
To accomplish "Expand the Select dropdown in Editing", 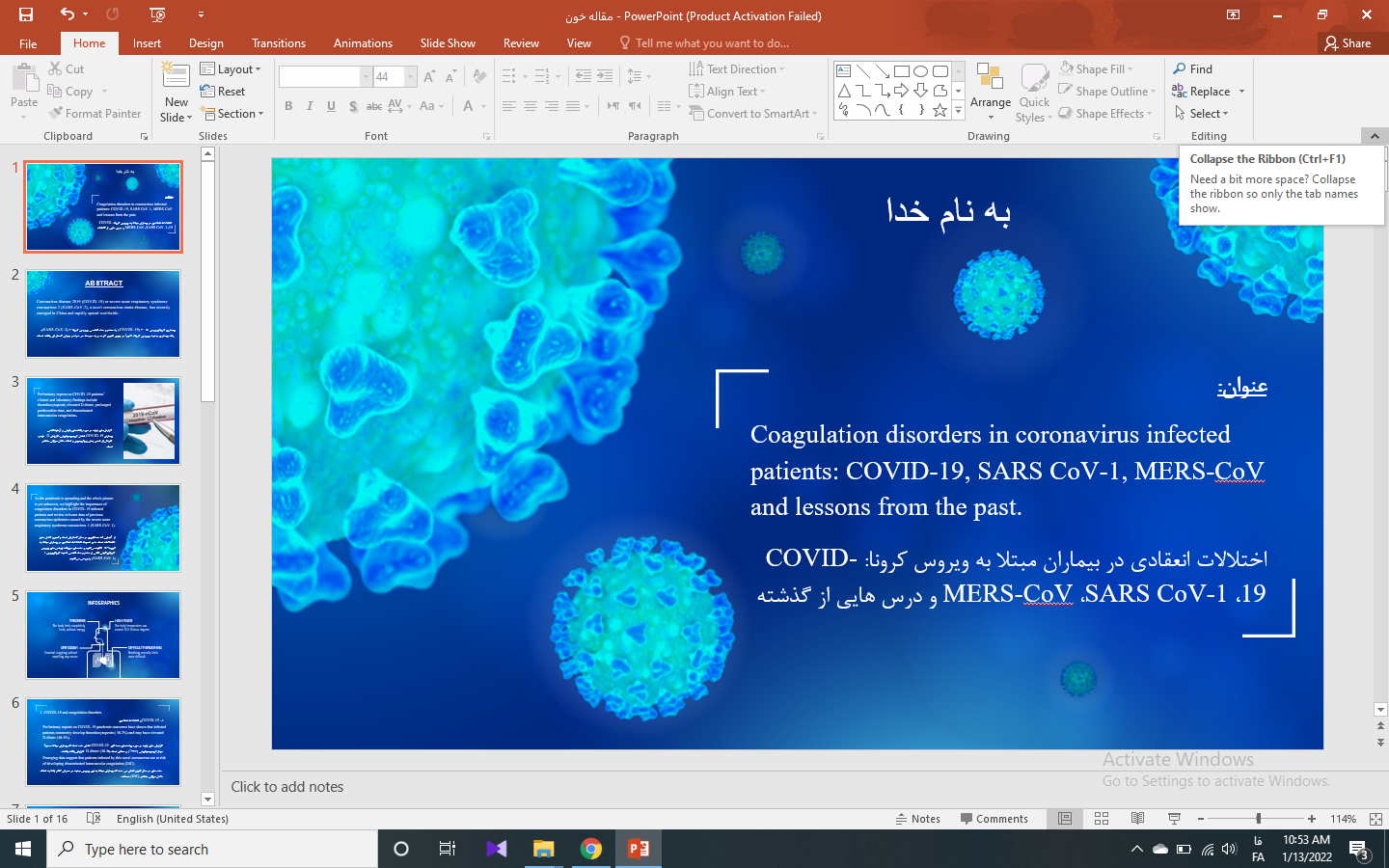I will tap(1202, 114).
